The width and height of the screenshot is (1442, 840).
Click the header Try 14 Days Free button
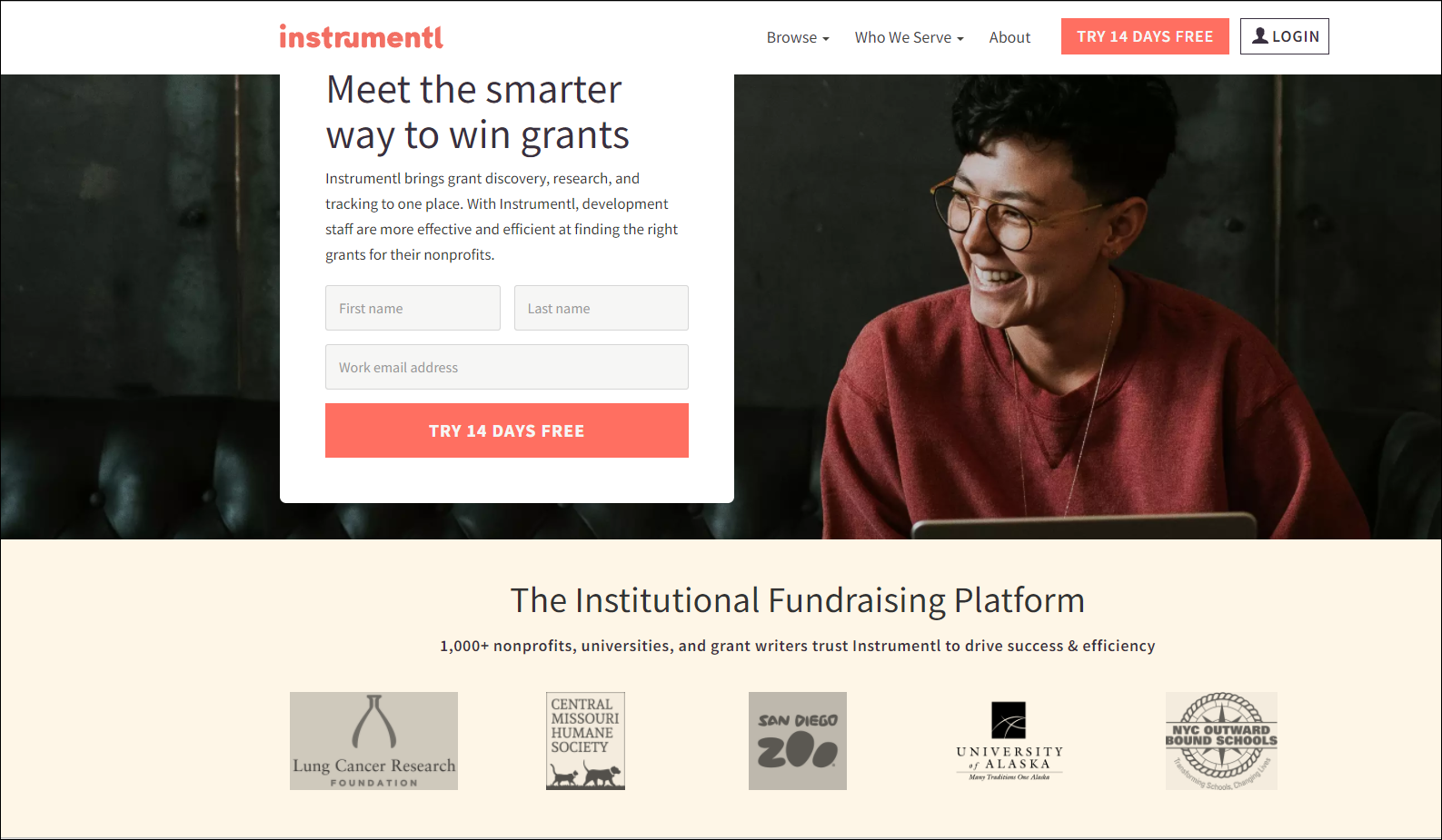(1145, 36)
